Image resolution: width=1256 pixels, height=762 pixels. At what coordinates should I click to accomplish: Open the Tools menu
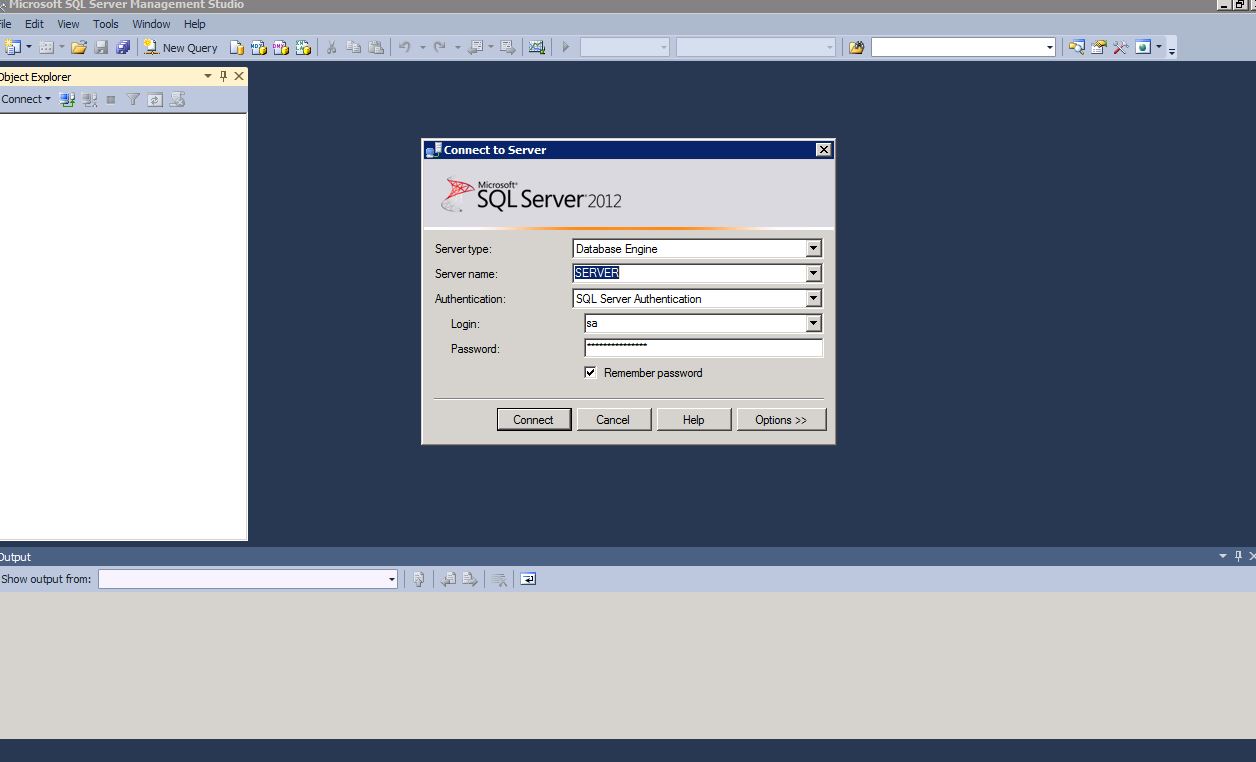click(105, 24)
